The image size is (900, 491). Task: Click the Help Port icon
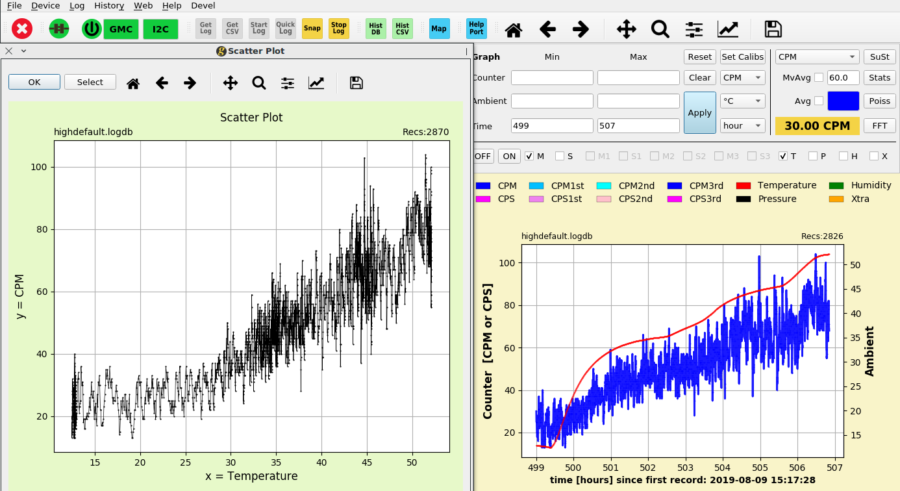click(x=476, y=28)
